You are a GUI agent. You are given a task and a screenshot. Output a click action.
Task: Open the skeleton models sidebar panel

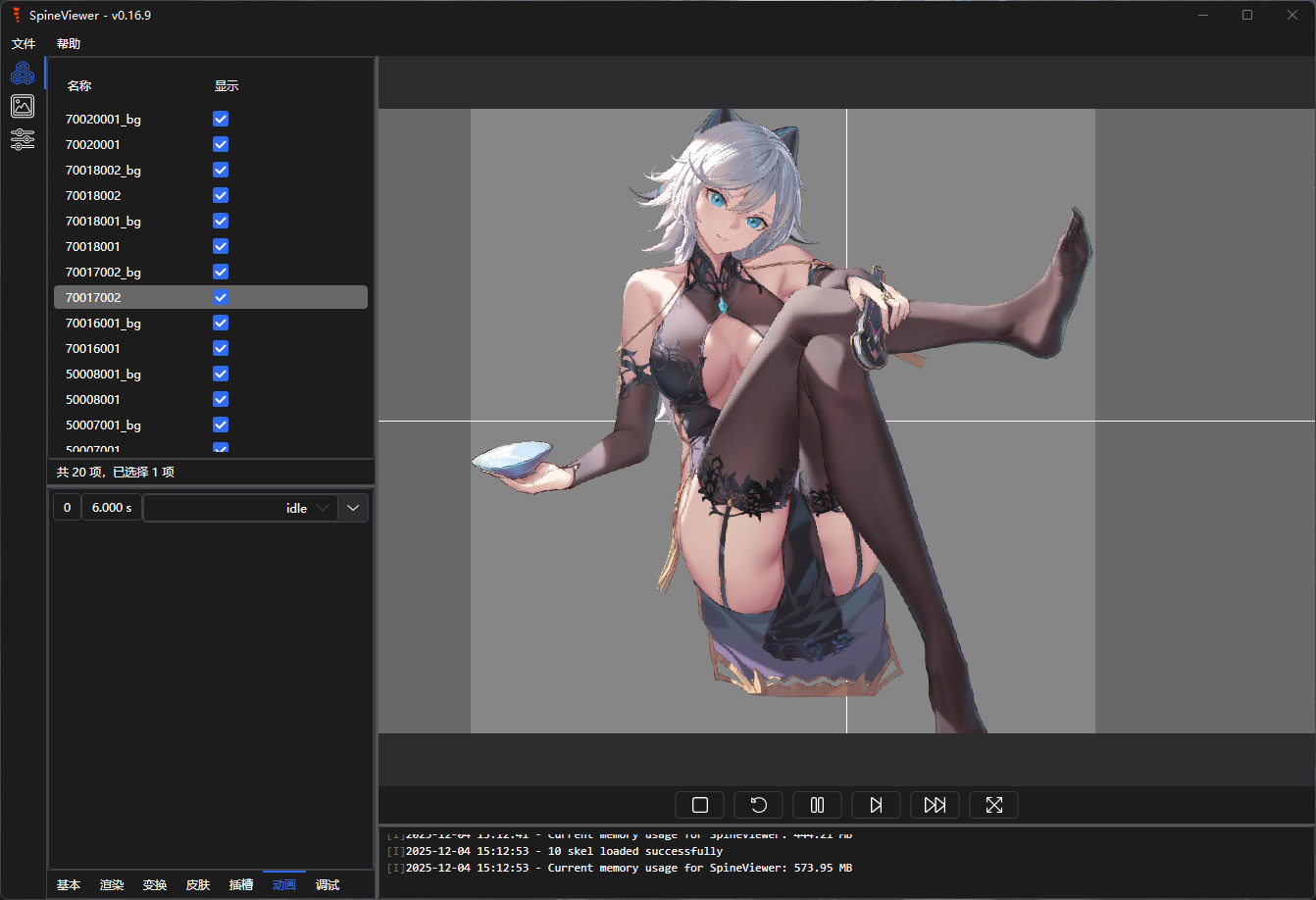pos(23,73)
